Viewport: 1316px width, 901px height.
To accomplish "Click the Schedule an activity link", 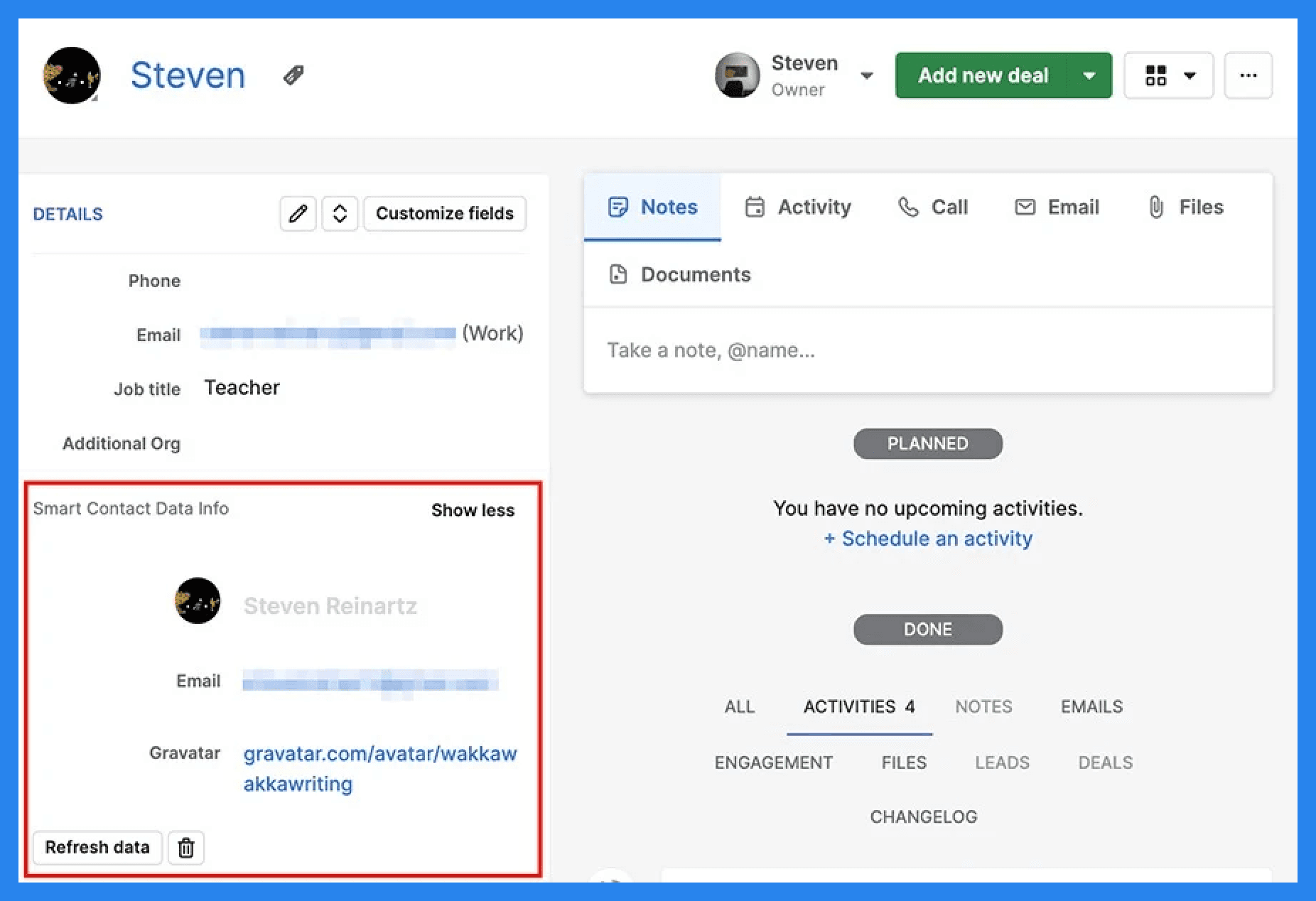I will pos(928,539).
